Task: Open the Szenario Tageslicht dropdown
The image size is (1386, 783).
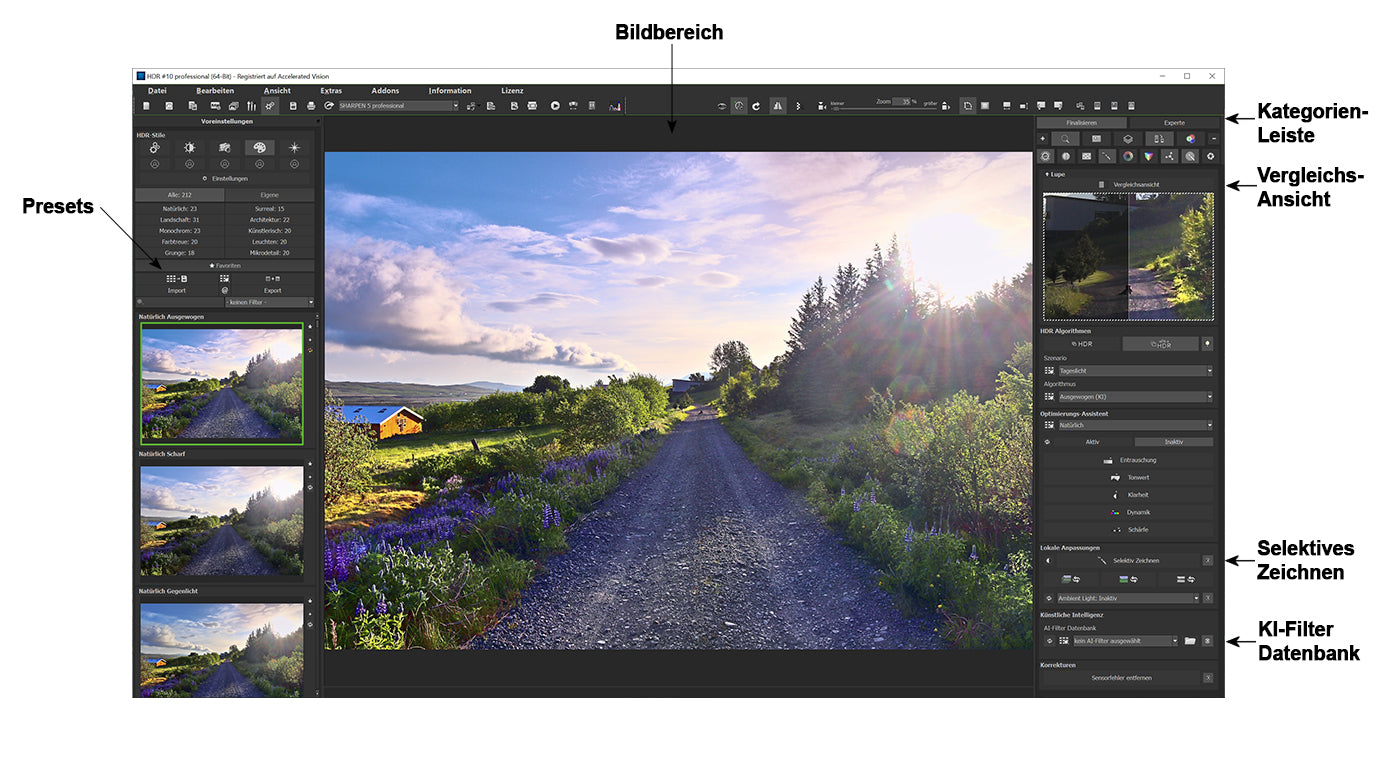Action: [x=1135, y=371]
